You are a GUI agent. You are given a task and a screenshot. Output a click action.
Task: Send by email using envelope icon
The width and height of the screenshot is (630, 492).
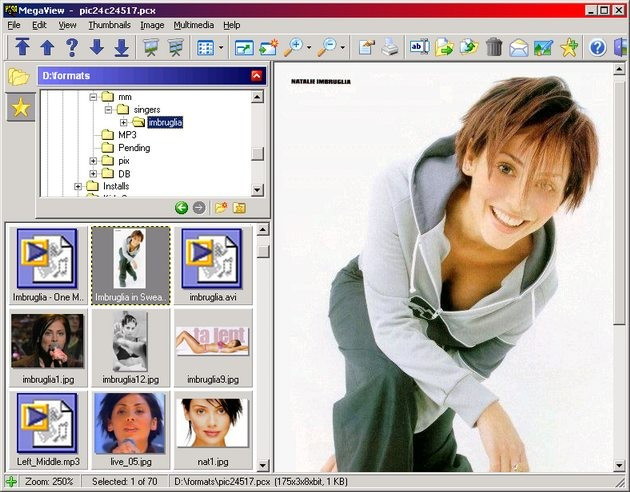518,48
